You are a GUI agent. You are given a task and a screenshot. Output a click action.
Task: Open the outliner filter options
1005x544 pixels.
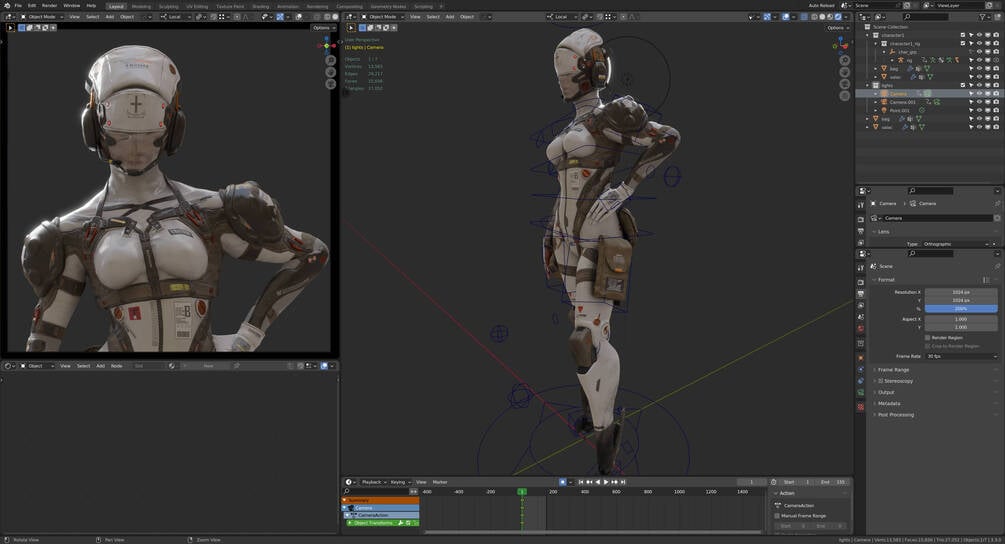coord(985,17)
